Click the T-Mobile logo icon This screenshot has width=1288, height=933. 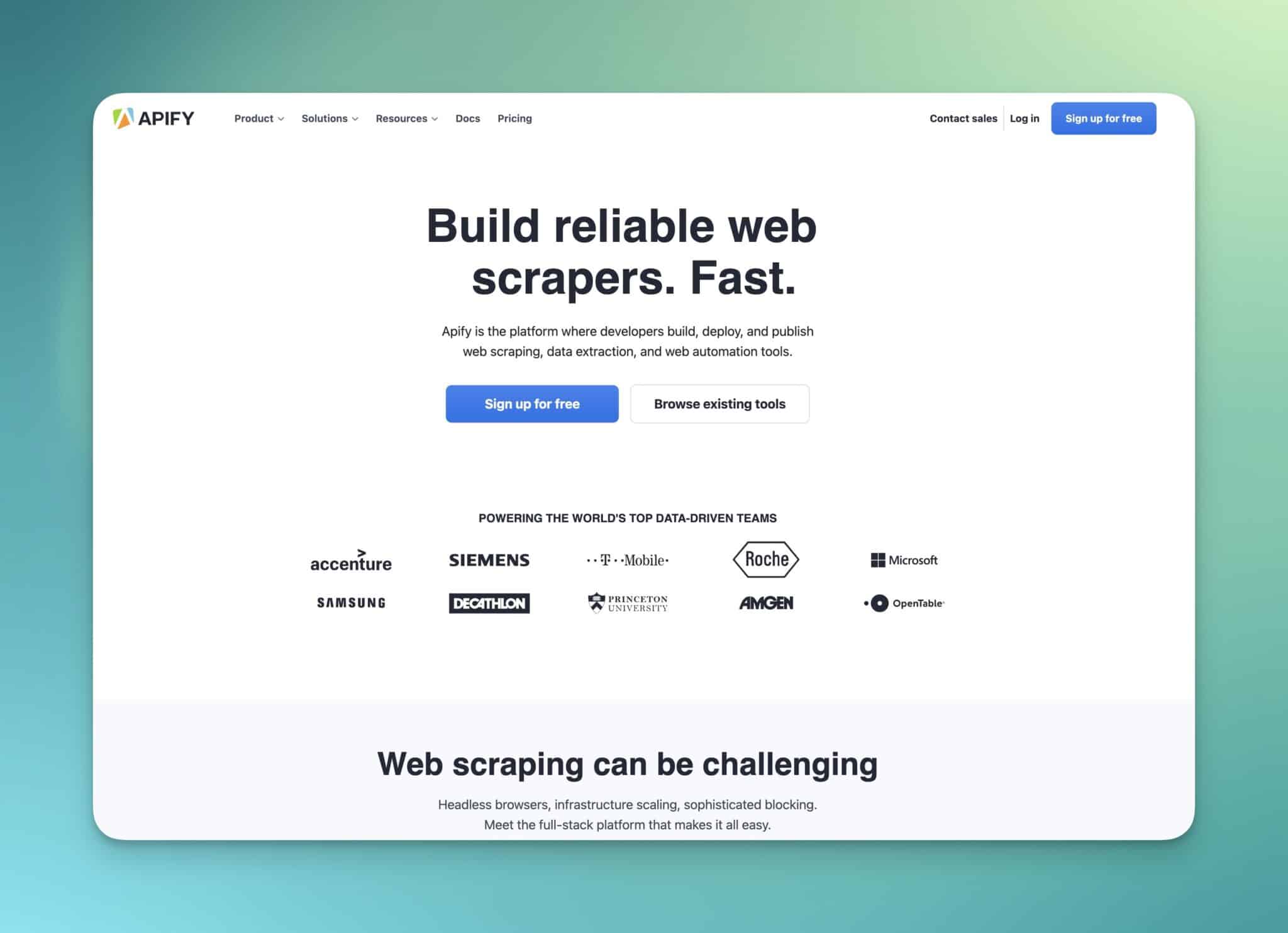coord(627,560)
